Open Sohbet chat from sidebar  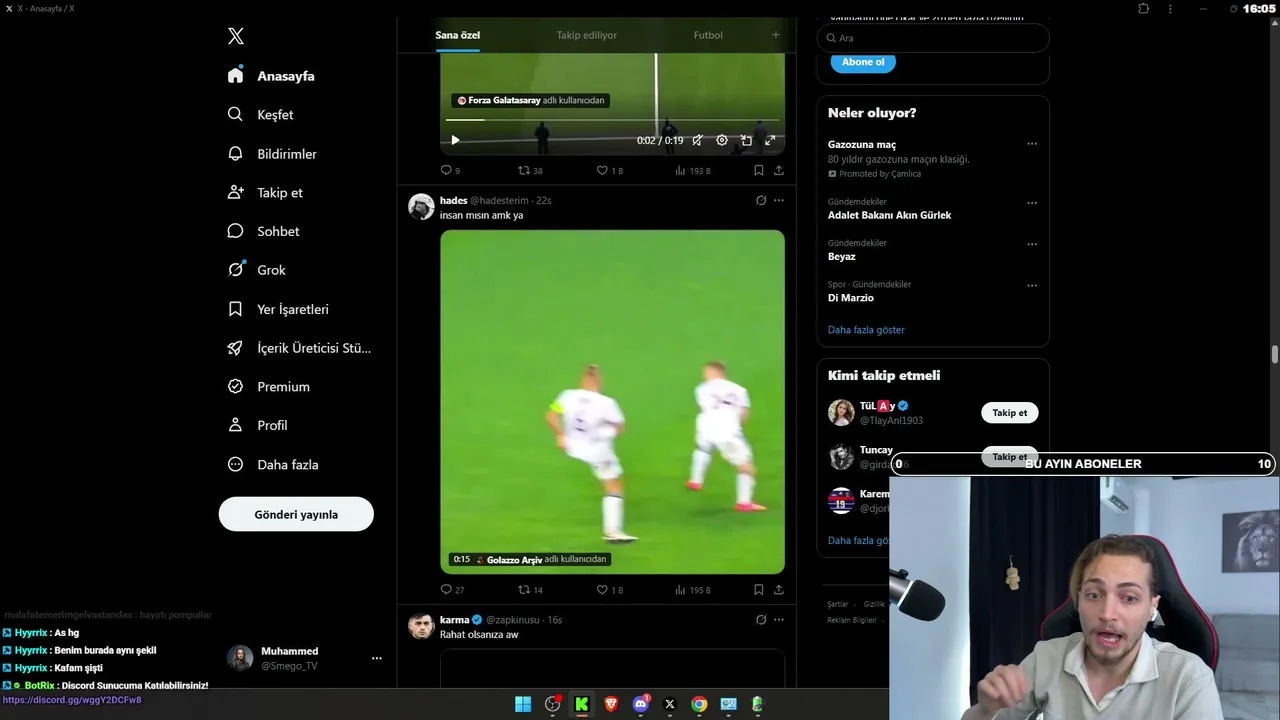pyautogui.click(x=263, y=231)
